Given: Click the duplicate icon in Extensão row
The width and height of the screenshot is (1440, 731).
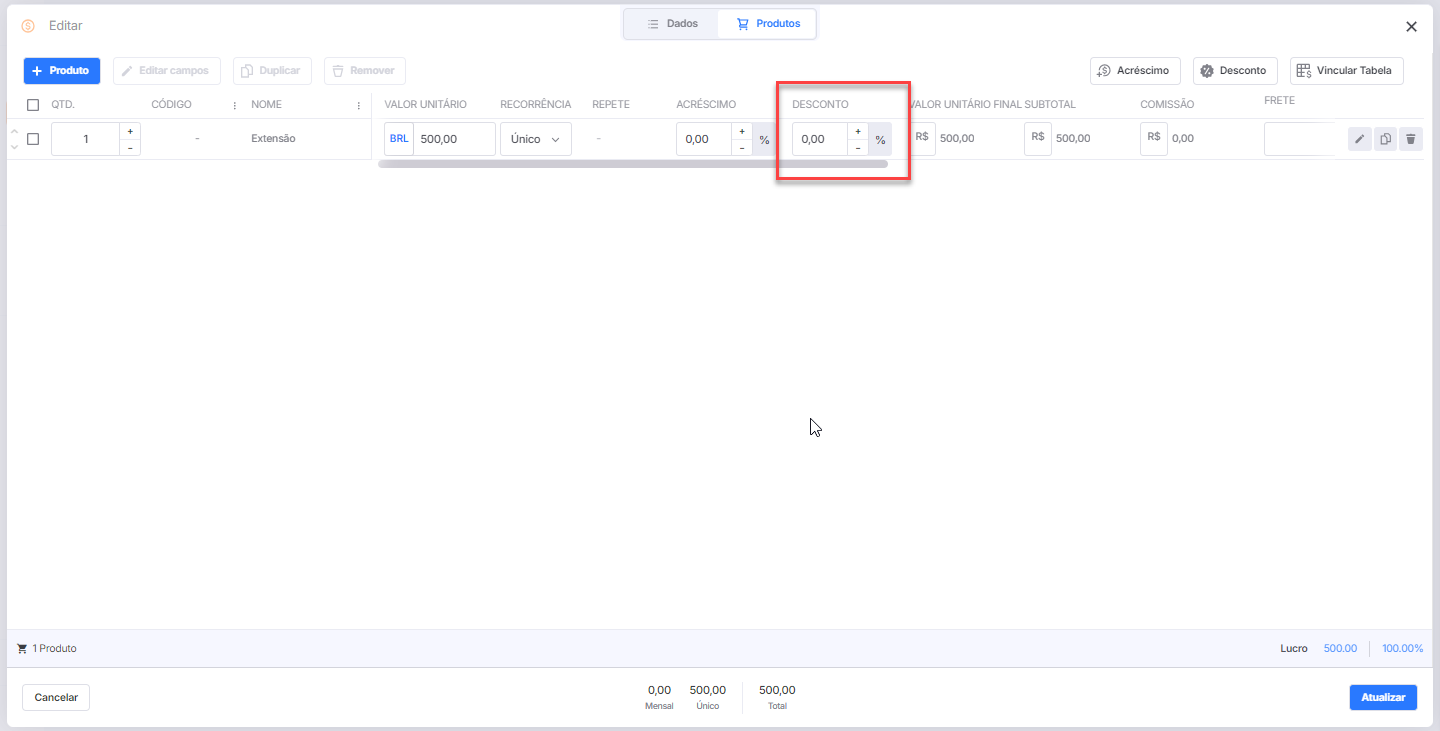Looking at the screenshot, I should tap(1385, 139).
